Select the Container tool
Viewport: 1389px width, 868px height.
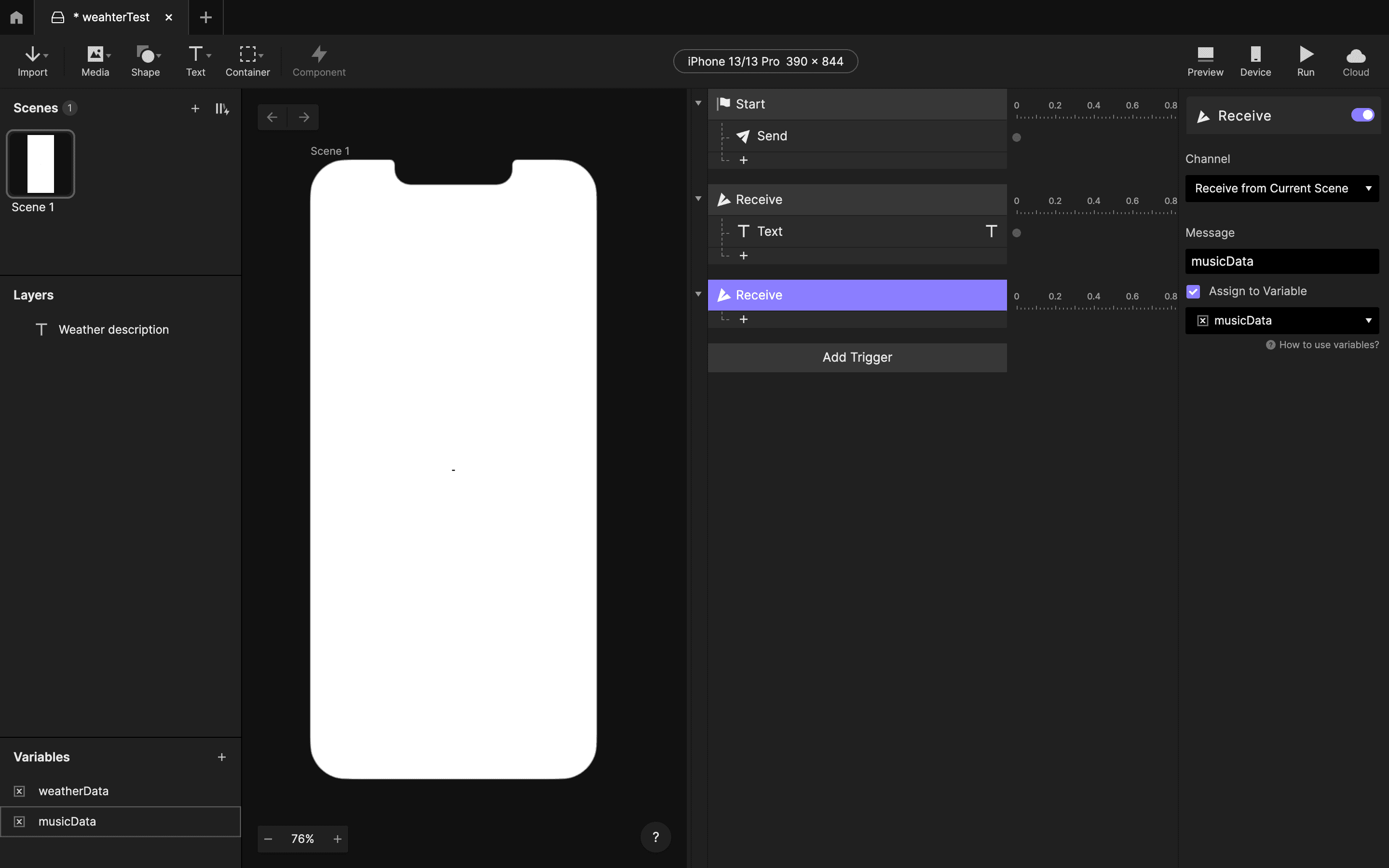[247, 60]
